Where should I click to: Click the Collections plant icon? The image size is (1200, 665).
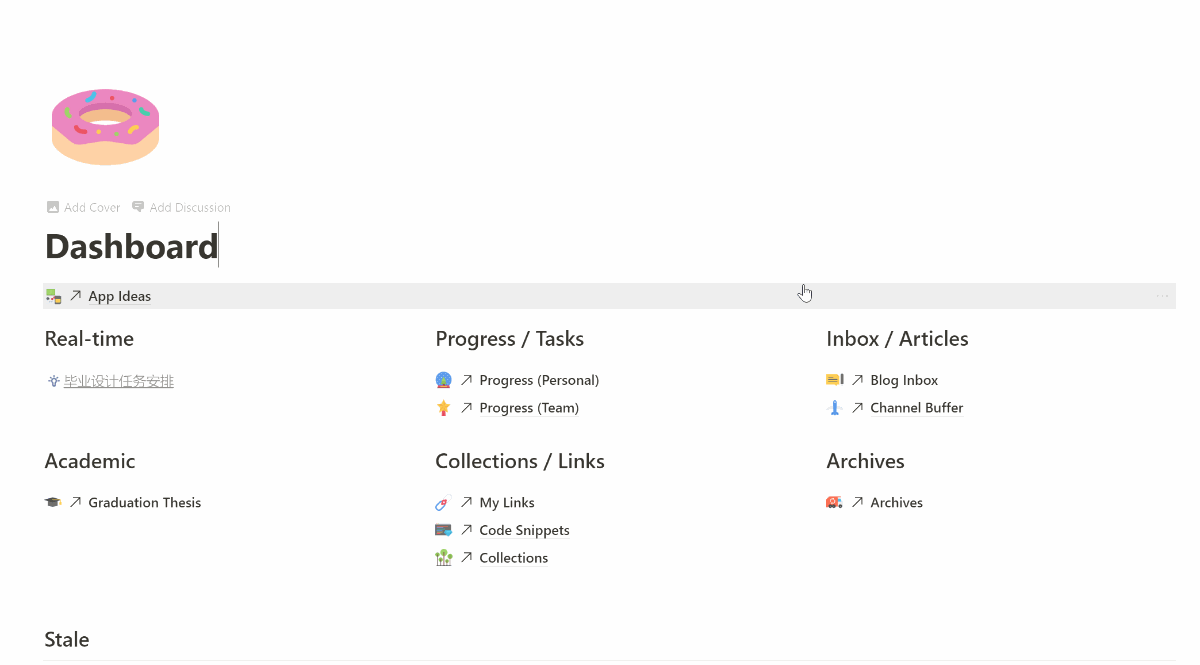(x=444, y=558)
